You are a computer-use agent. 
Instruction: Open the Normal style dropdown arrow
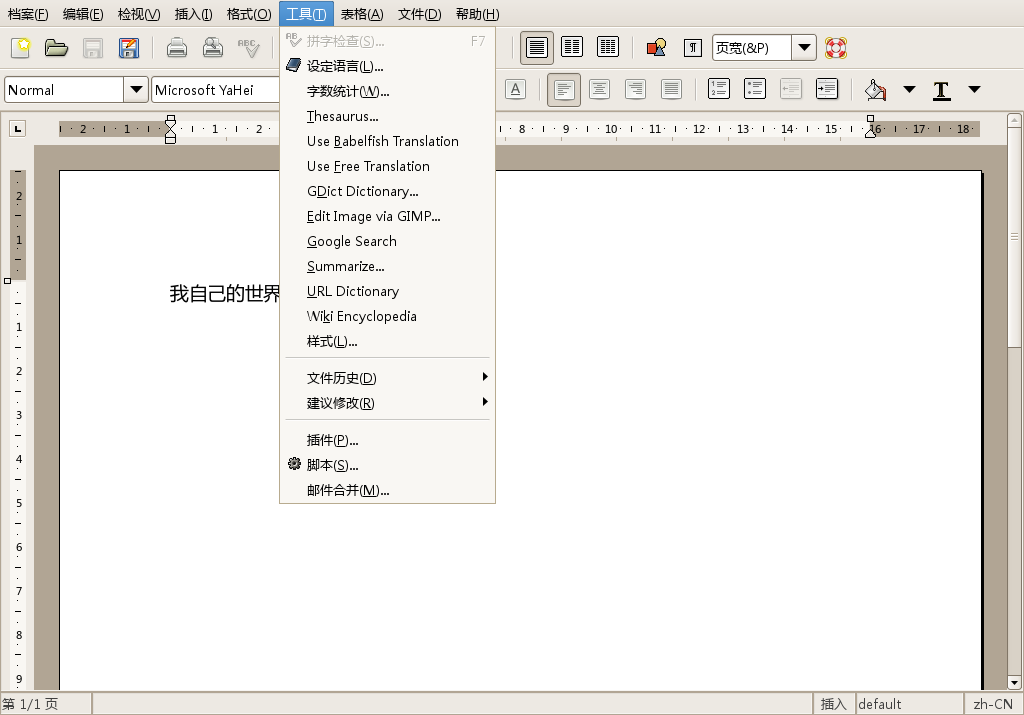pyautogui.click(x=136, y=89)
